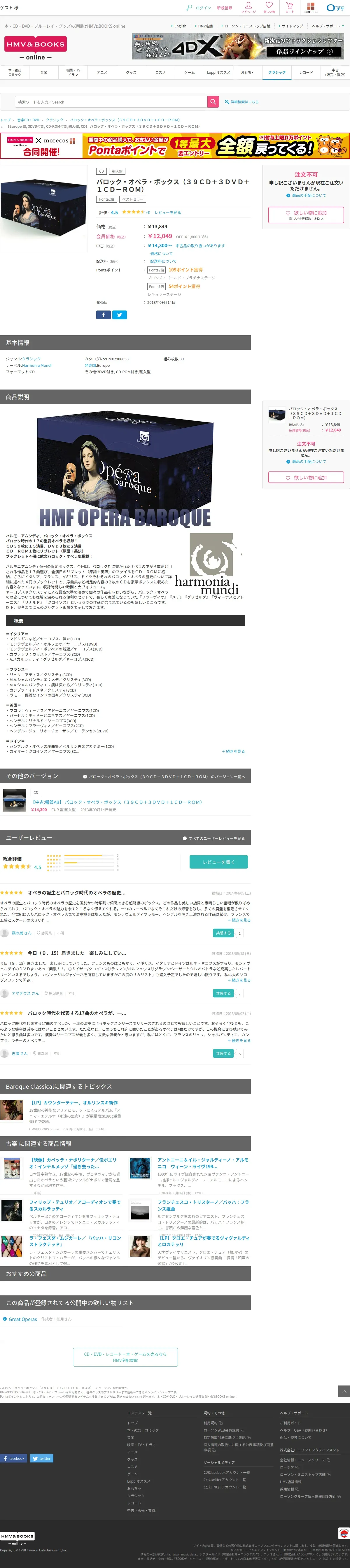
Task: Click クラシック breadcrumb link
Action: 54,120
